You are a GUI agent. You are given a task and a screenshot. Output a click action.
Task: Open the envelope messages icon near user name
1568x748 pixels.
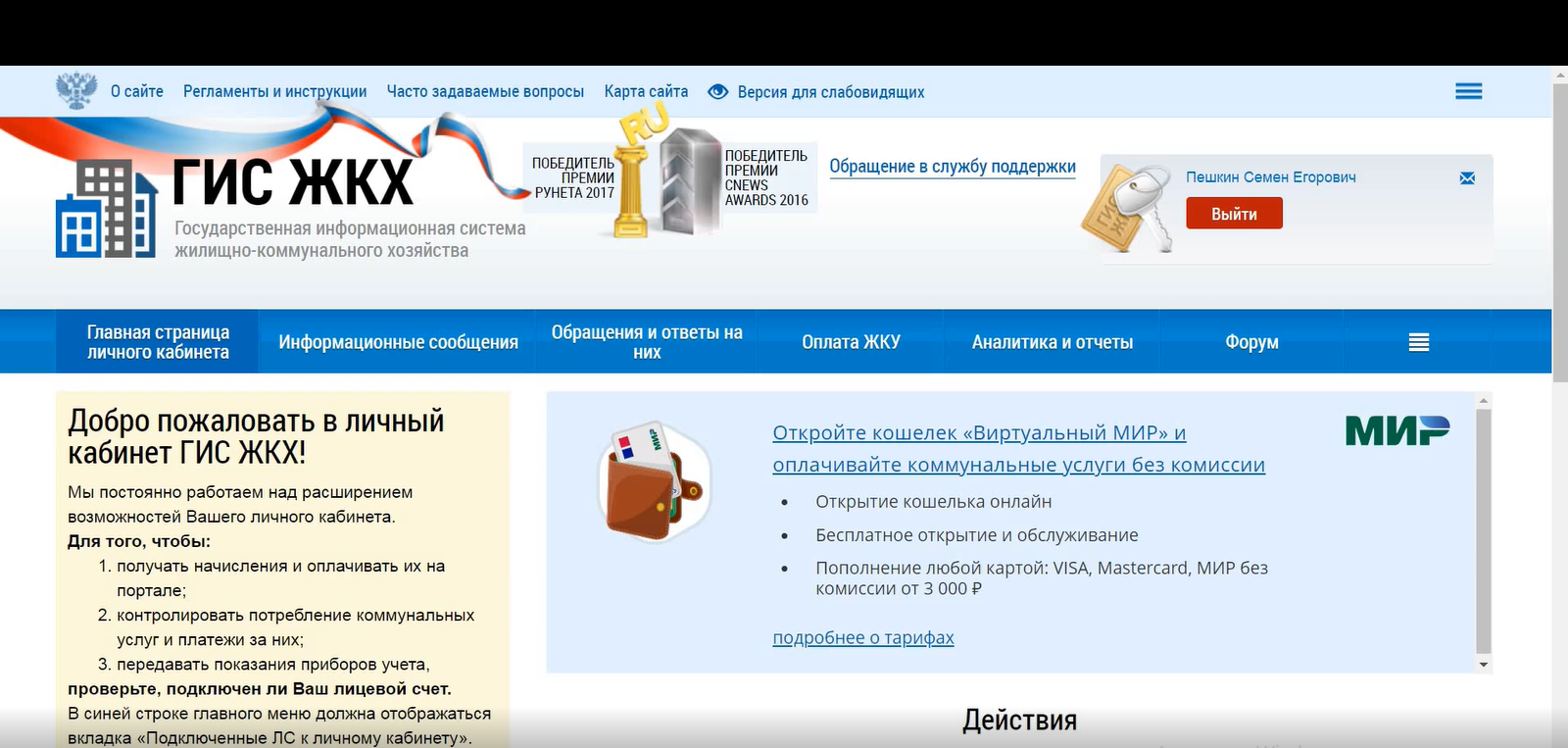[1467, 177]
